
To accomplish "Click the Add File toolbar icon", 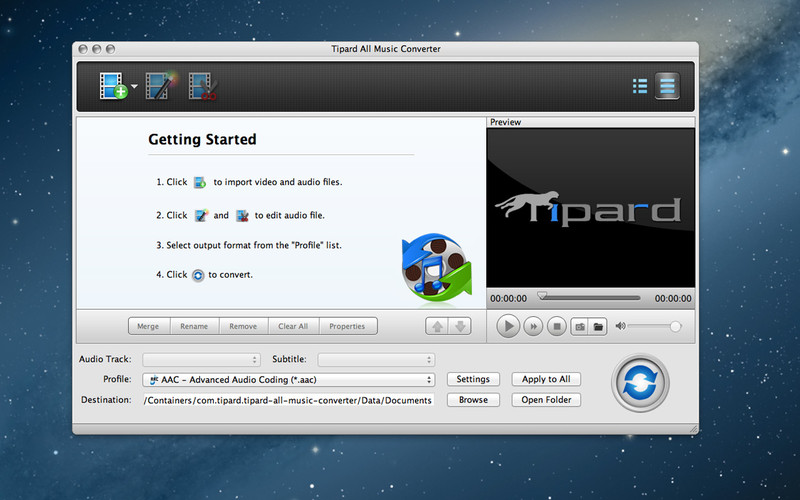I will [113, 86].
